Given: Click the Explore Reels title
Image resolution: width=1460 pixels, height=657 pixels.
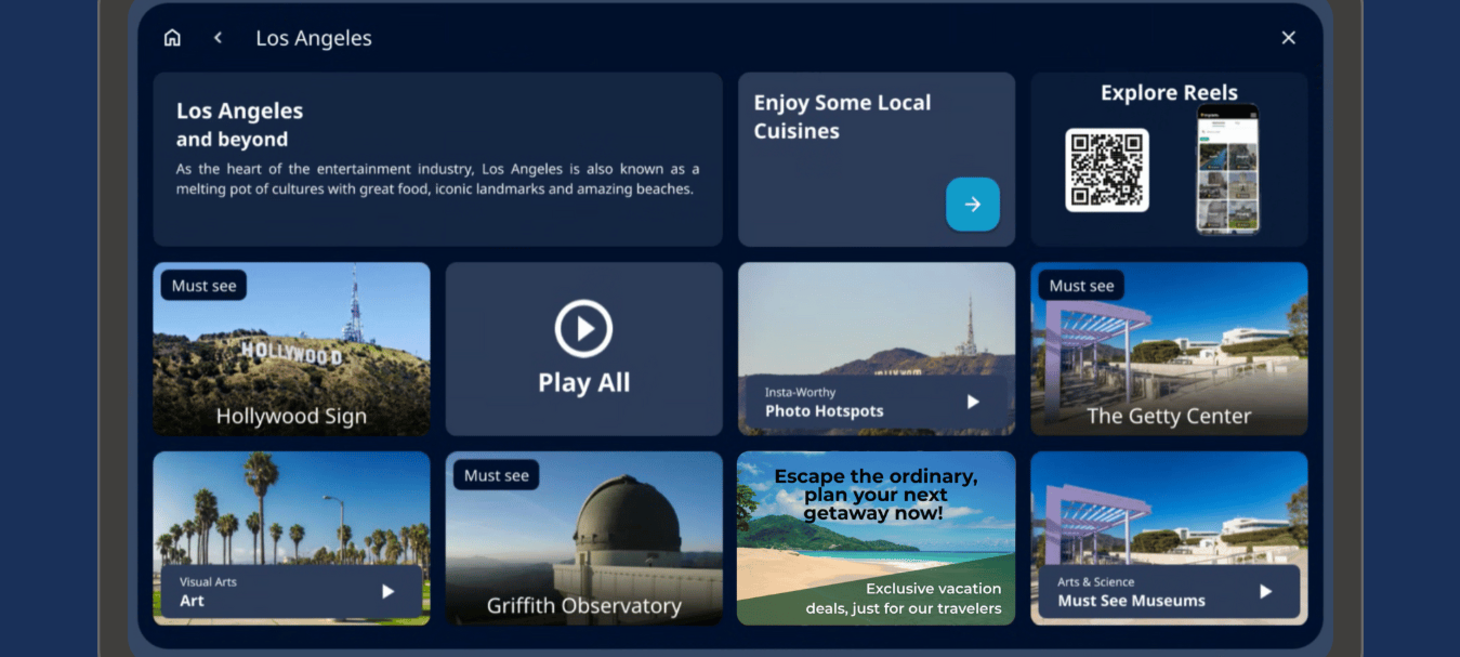Looking at the screenshot, I should tap(1169, 92).
